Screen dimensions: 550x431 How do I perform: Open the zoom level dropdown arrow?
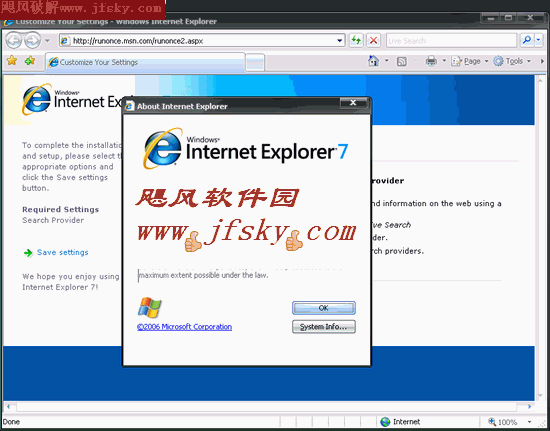[x=530, y=422]
